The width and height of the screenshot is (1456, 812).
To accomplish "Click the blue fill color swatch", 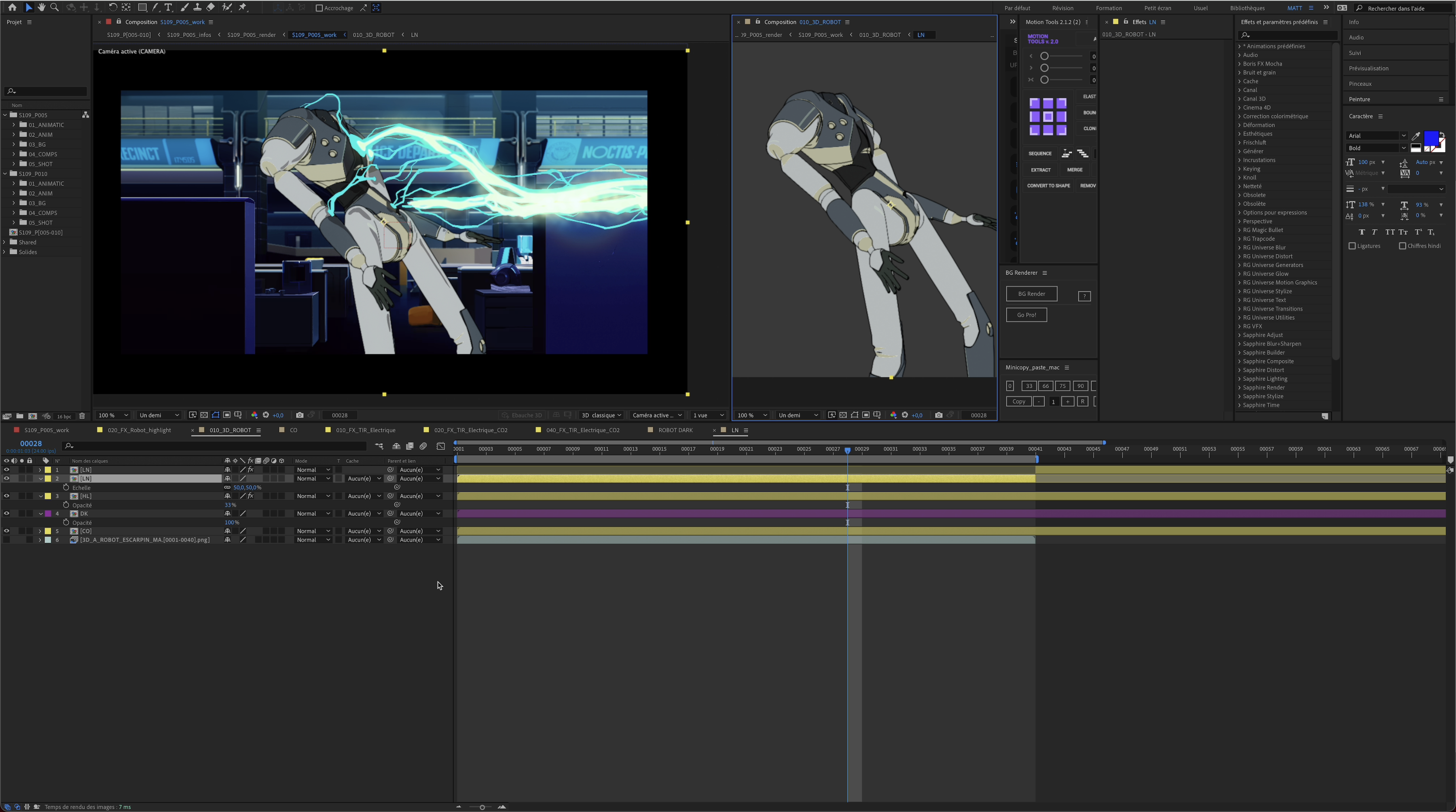I will (x=1431, y=137).
